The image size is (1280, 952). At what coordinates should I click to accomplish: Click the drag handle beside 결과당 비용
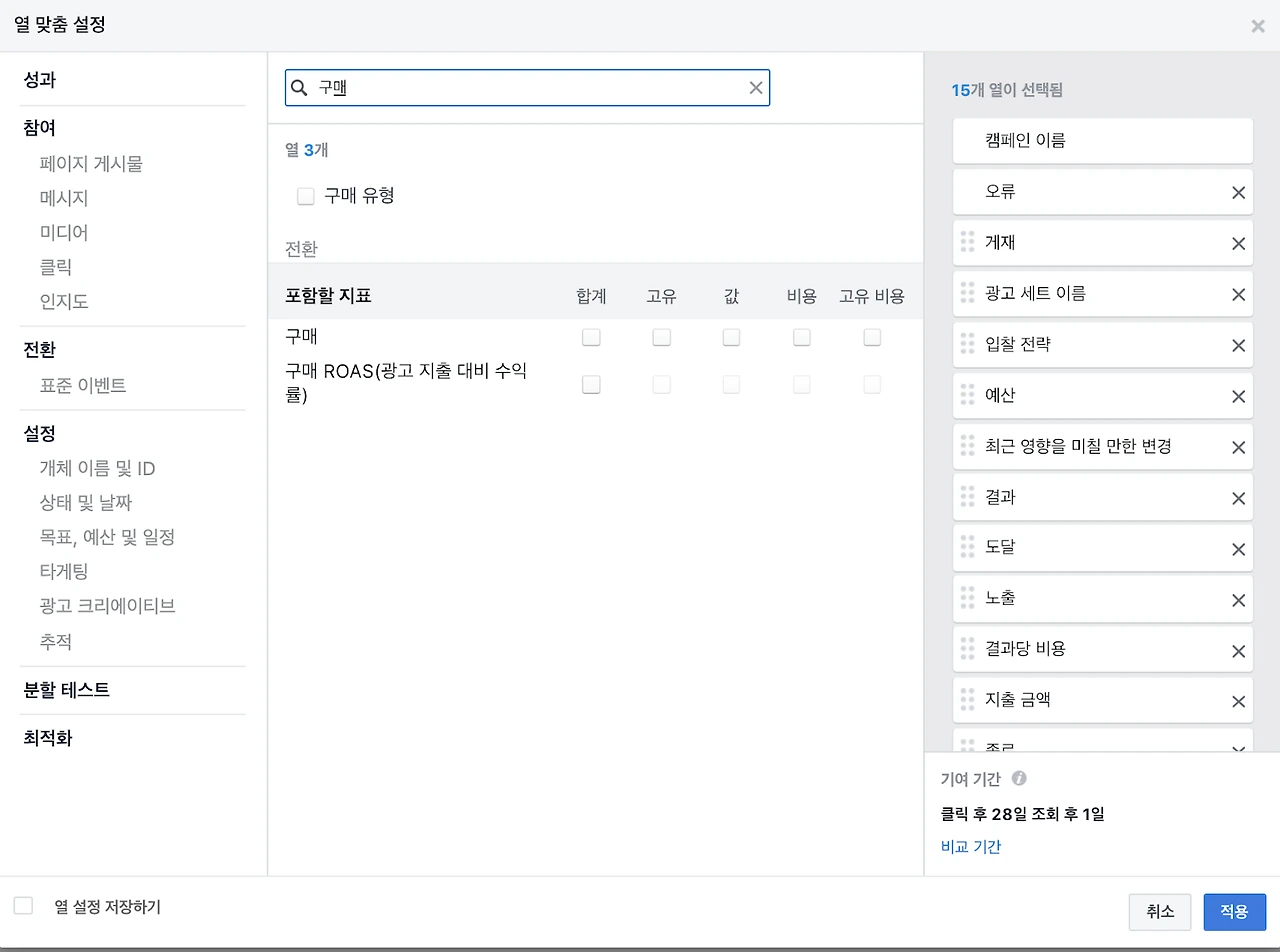click(967, 650)
